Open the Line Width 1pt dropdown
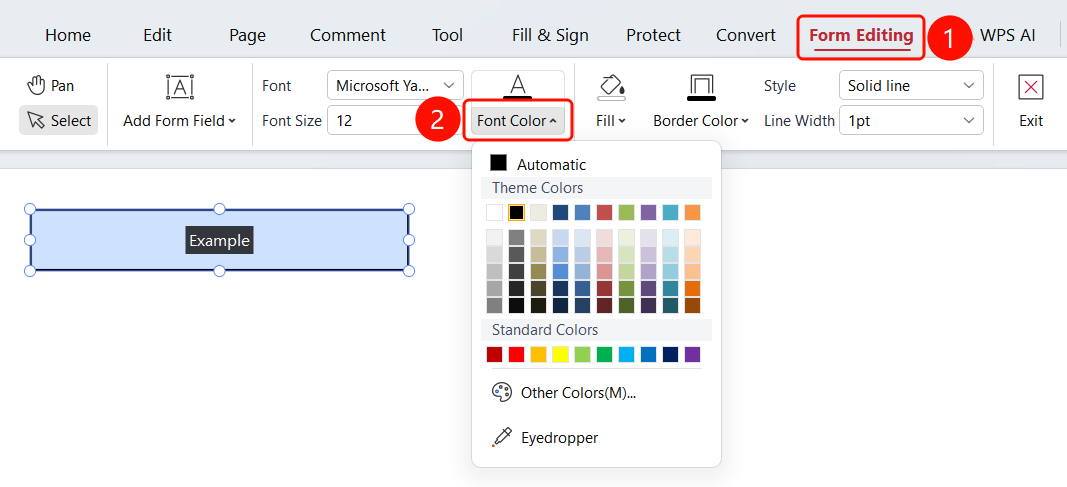Screen dimensions: 1067x487 (911, 120)
